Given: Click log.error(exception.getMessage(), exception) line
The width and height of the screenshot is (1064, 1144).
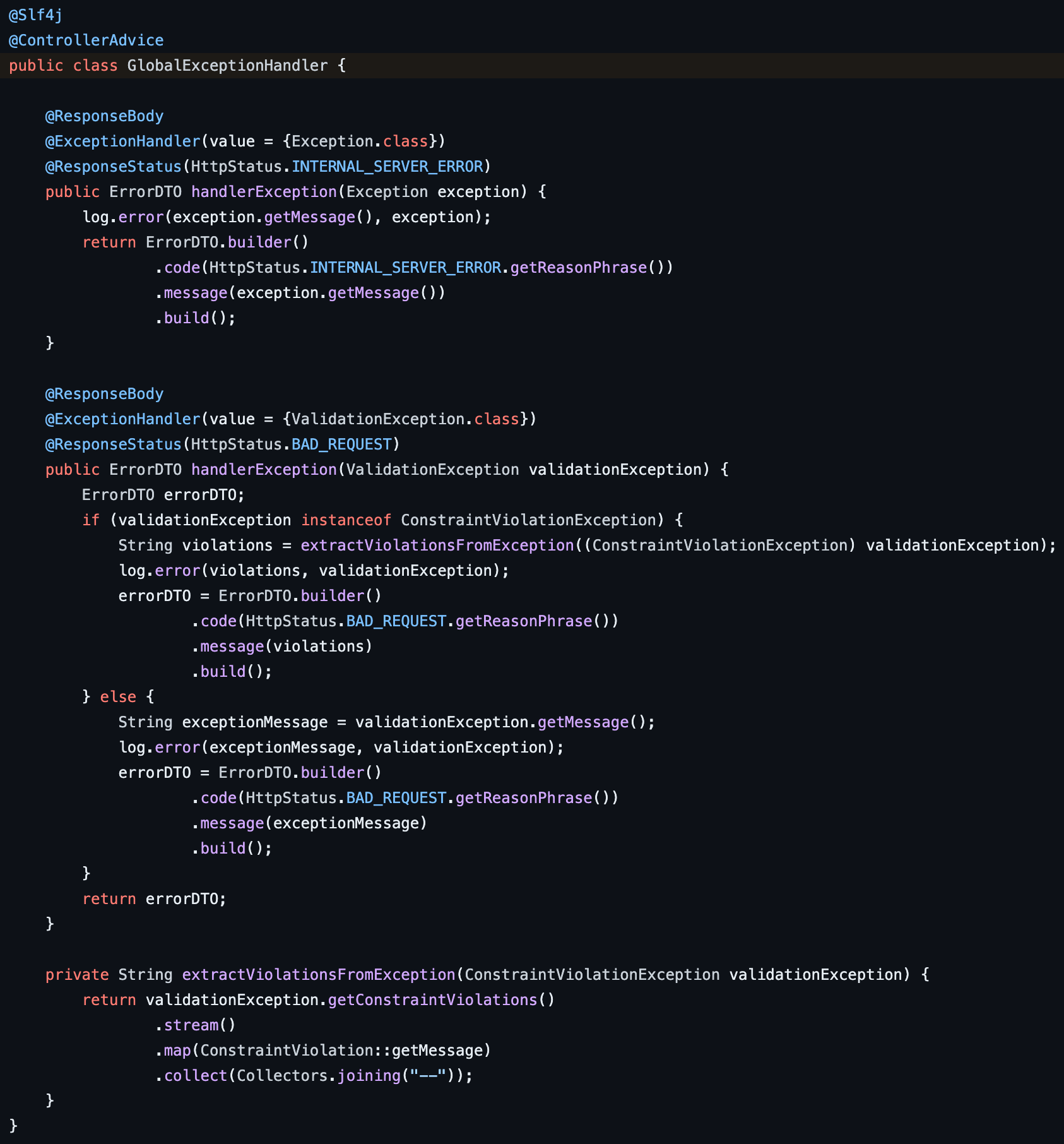Looking at the screenshot, I should (x=287, y=217).
